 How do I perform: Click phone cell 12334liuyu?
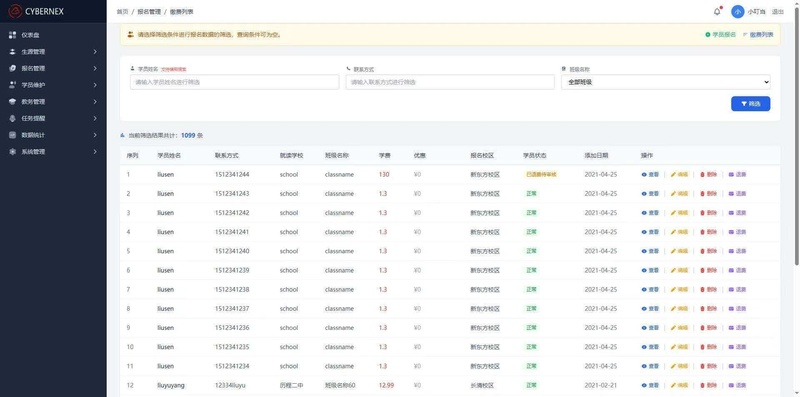(230, 385)
